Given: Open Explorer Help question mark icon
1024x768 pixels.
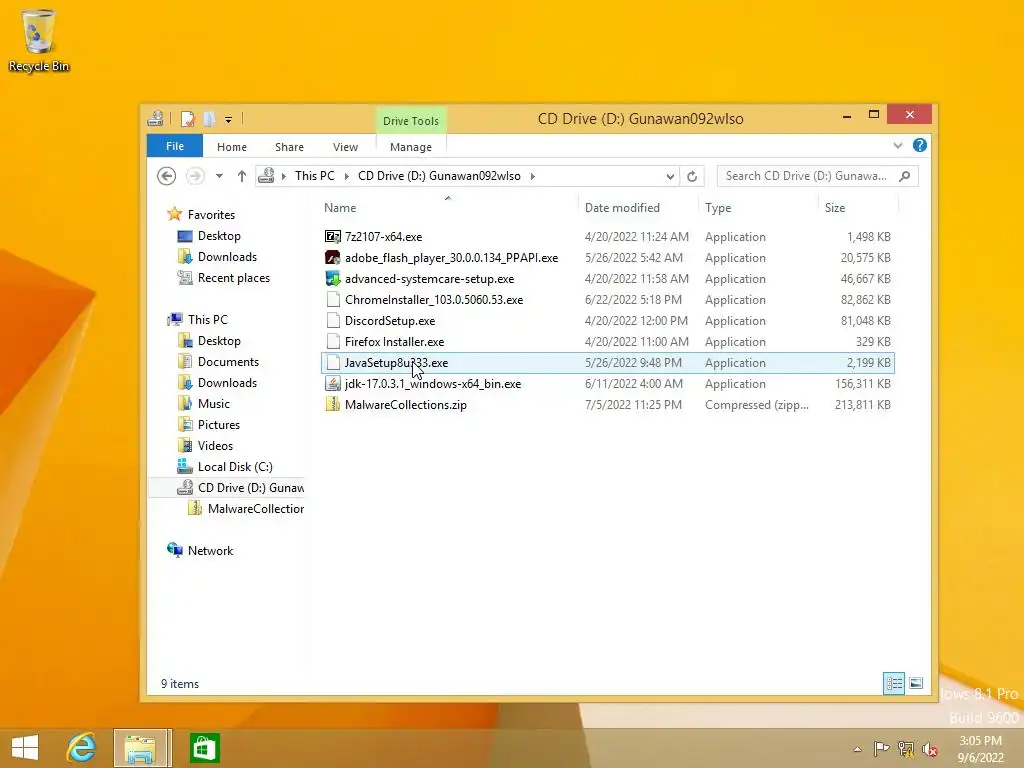Looking at the screenshot, I should [x=920, y=146].
